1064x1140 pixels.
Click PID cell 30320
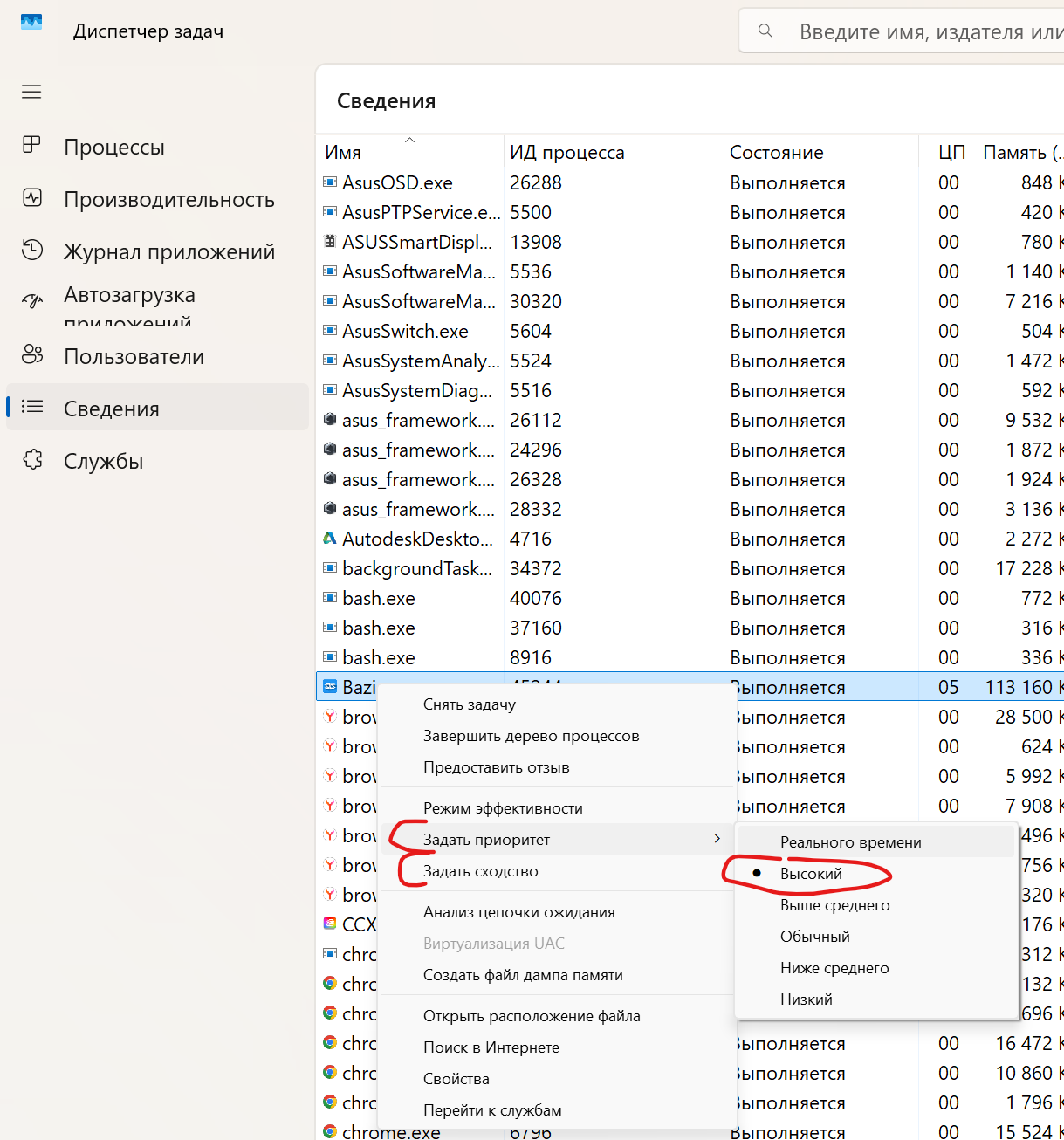(536, 301)
